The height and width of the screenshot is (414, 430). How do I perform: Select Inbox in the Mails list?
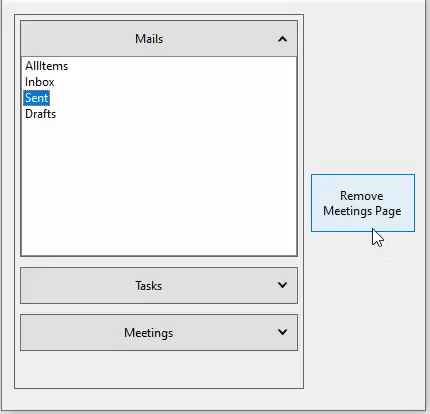tap(40, 82)
